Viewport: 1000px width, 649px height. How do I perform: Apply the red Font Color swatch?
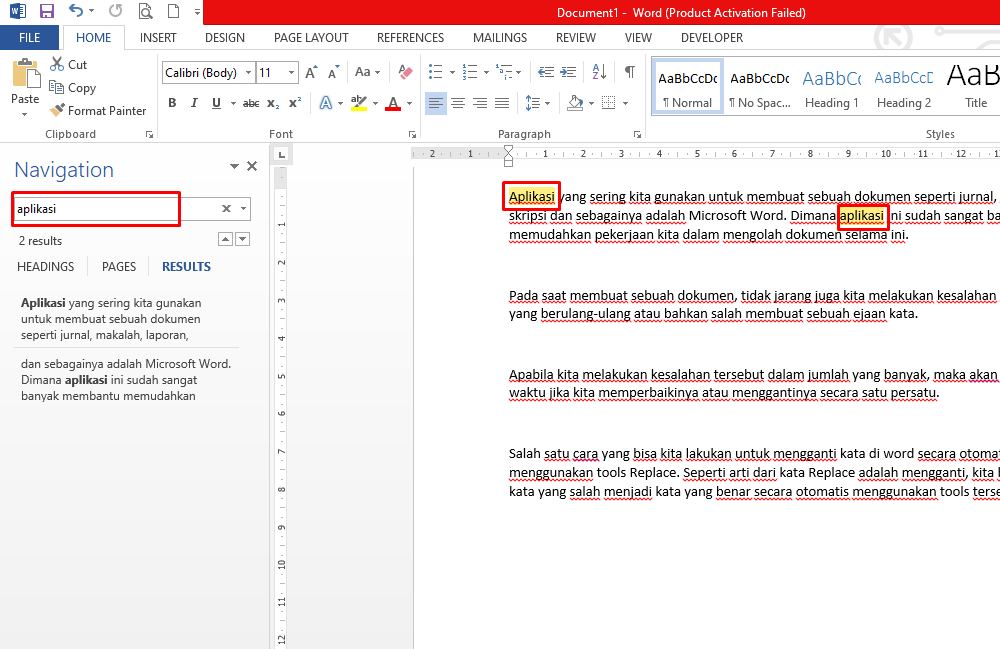click(394, 102)
